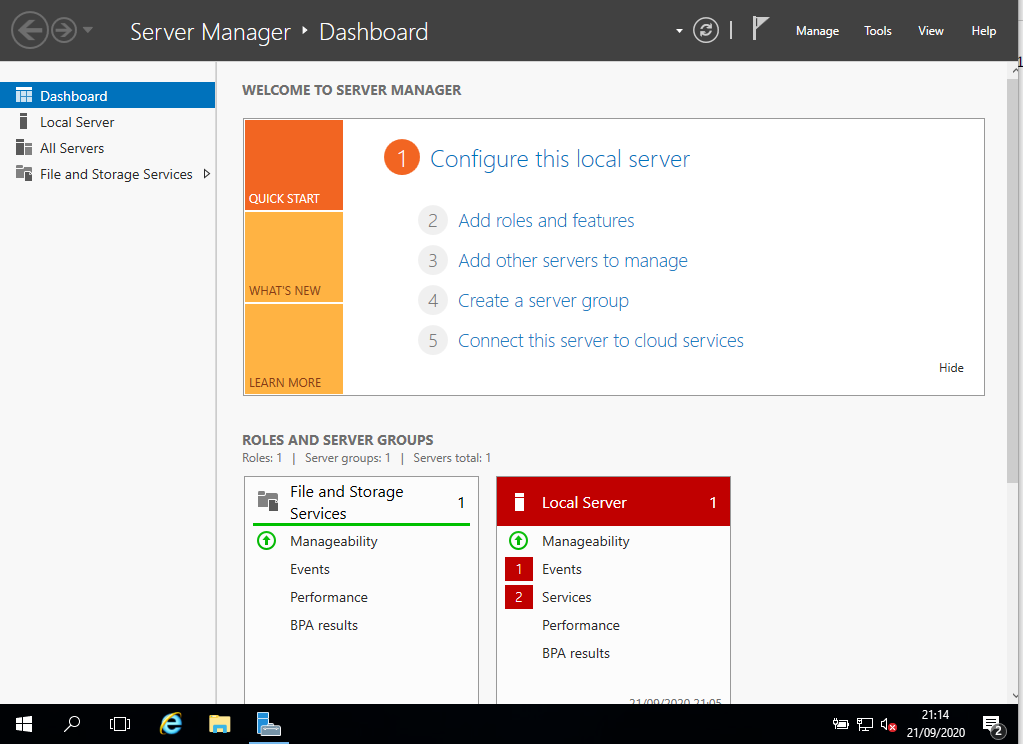Open Events in Local Server tile

(562, 569)
